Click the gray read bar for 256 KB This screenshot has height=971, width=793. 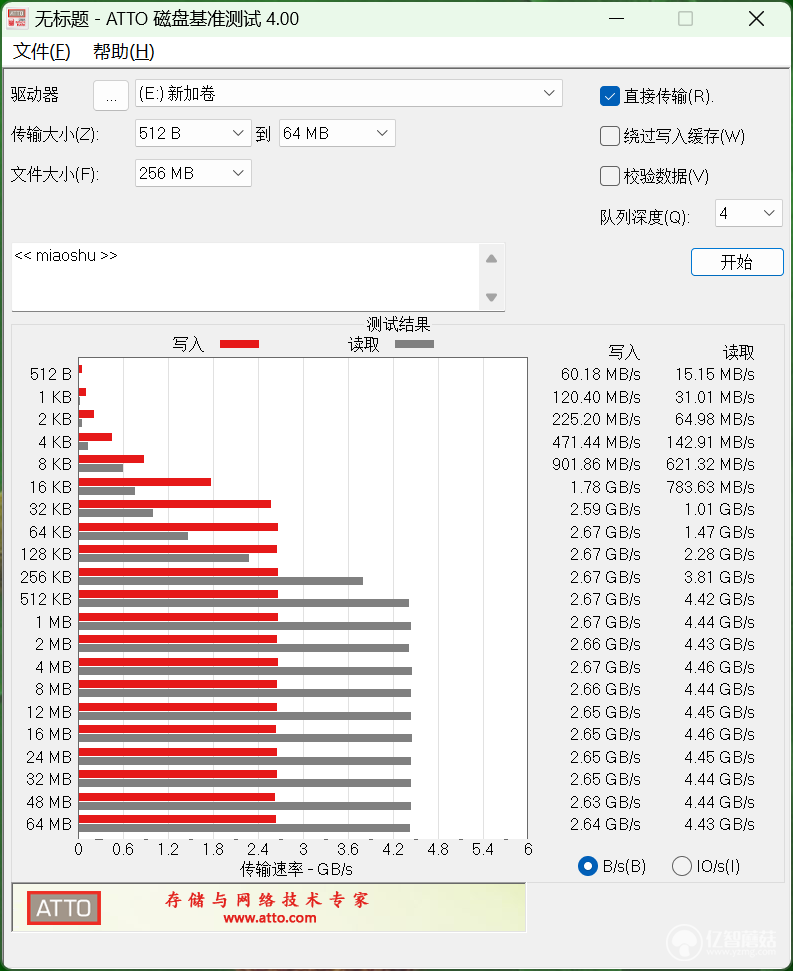pyautogui.click(x=221, y=581)
